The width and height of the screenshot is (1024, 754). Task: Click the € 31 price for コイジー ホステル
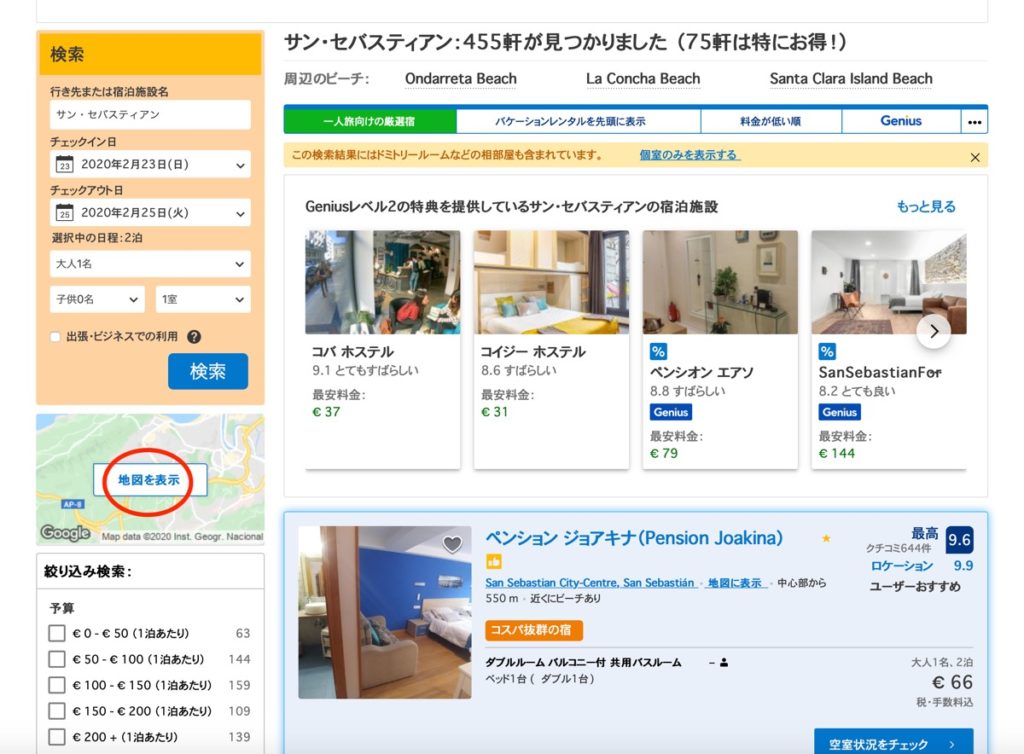[494, 412]
